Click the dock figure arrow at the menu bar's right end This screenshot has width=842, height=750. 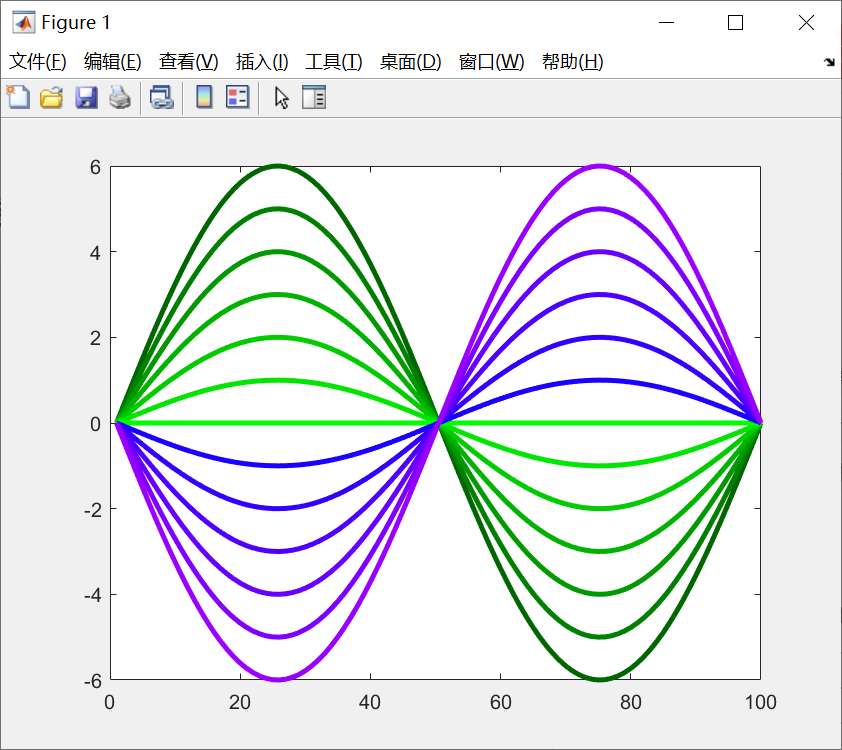[829, 62]
